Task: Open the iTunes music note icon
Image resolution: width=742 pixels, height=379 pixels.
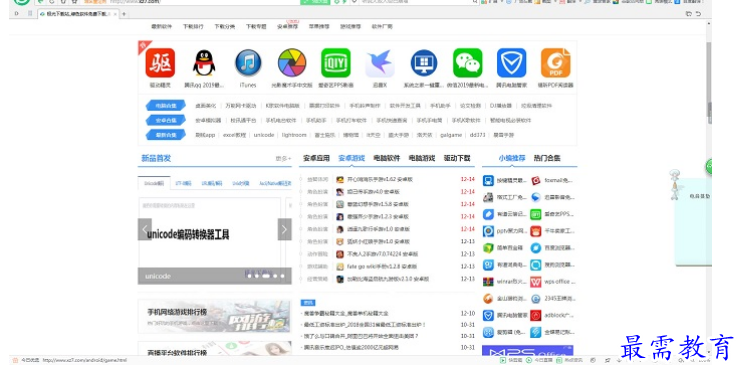Action: click(x=248, y=63)
